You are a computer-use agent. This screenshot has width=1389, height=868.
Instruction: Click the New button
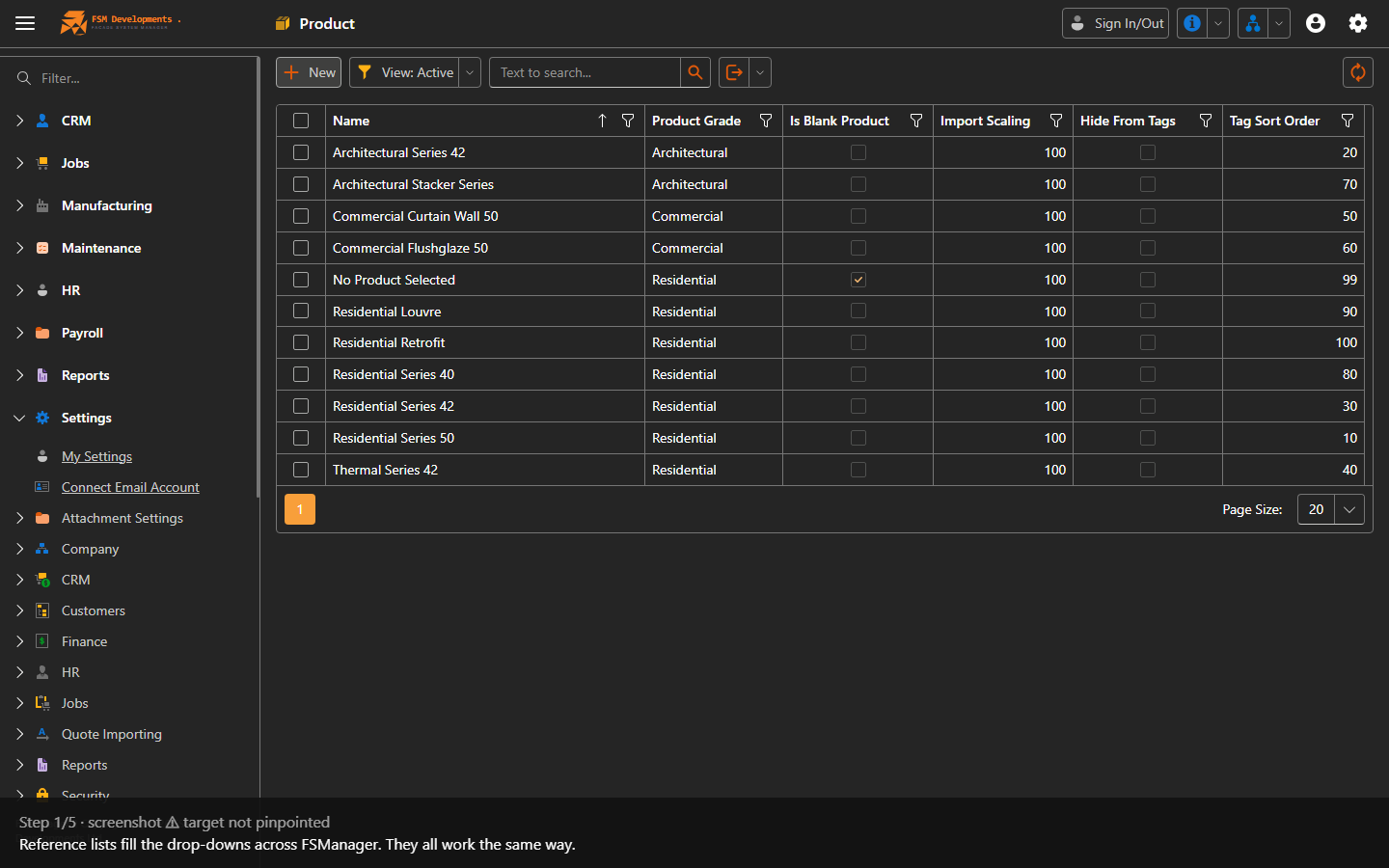click(x=309, y=72)
